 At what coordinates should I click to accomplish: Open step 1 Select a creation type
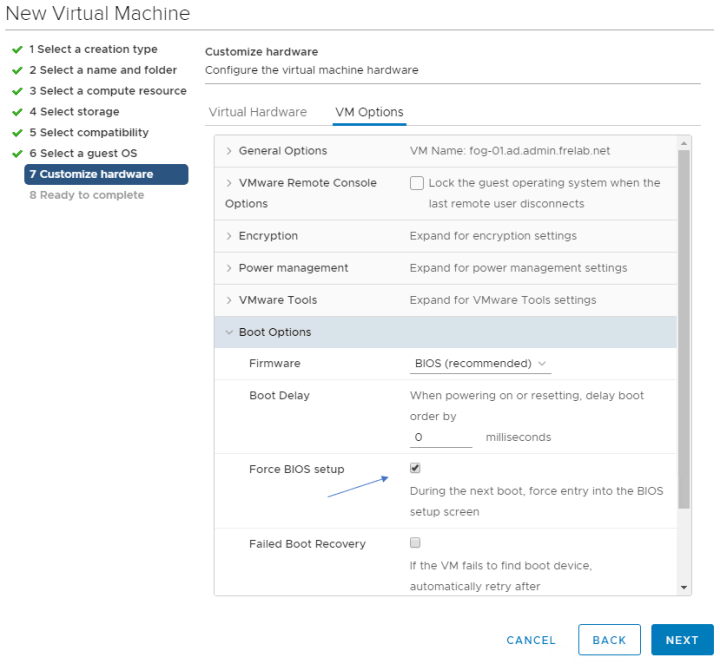click(93, 49)
